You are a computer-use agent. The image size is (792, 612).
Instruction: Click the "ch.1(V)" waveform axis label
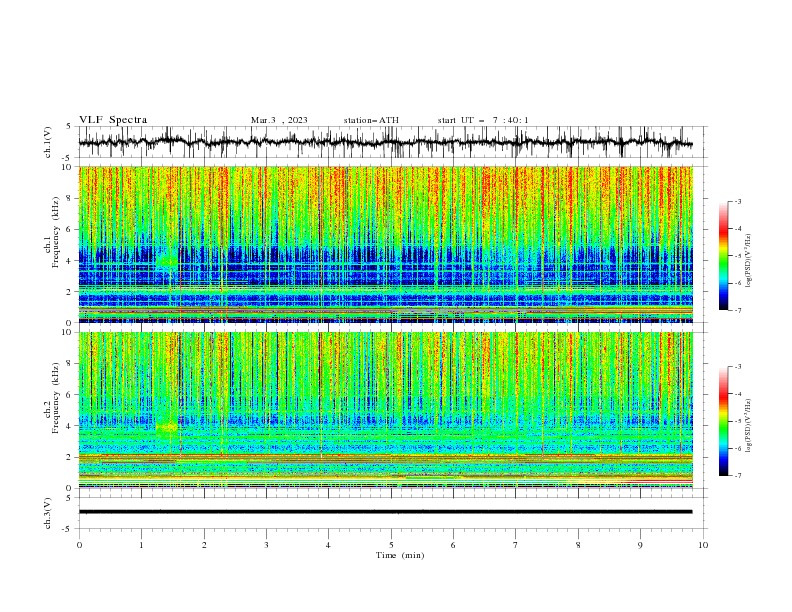click(48, 142)
